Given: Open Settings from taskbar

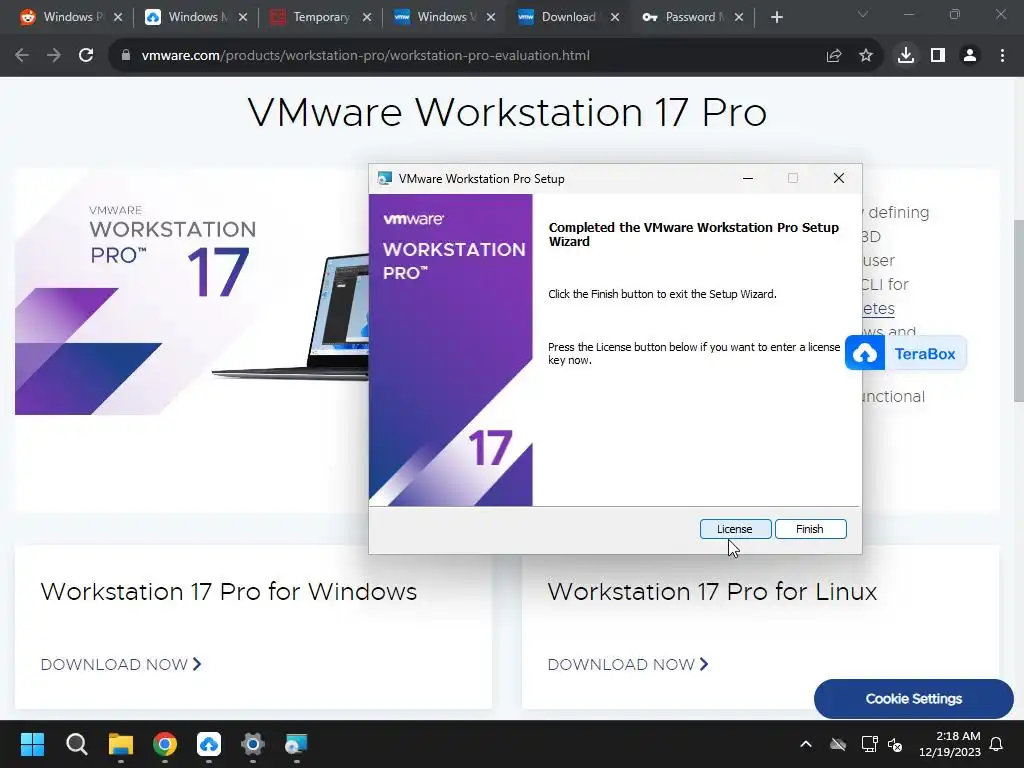Looking at the screenshot, I should pyautogui.click(x=253, y=744).
